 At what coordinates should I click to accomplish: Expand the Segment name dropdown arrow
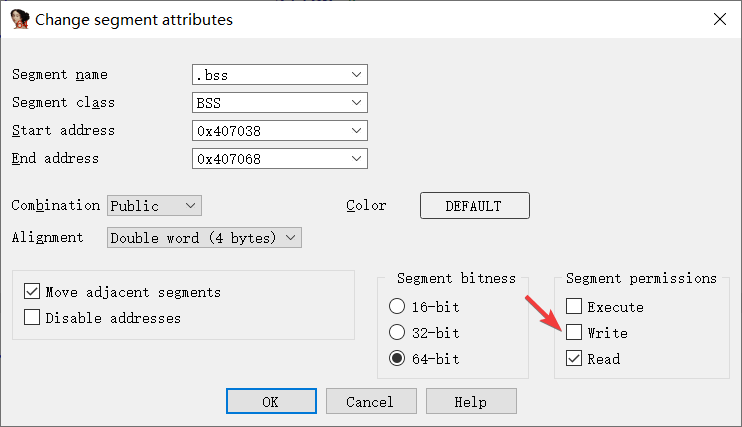coord(357,75)
